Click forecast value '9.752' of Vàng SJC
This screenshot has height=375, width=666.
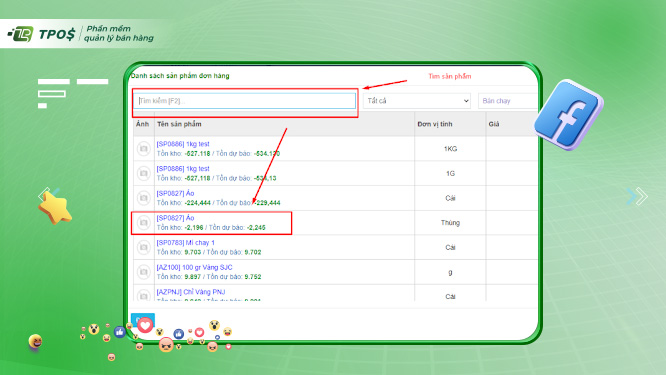(x=253, y=276)
